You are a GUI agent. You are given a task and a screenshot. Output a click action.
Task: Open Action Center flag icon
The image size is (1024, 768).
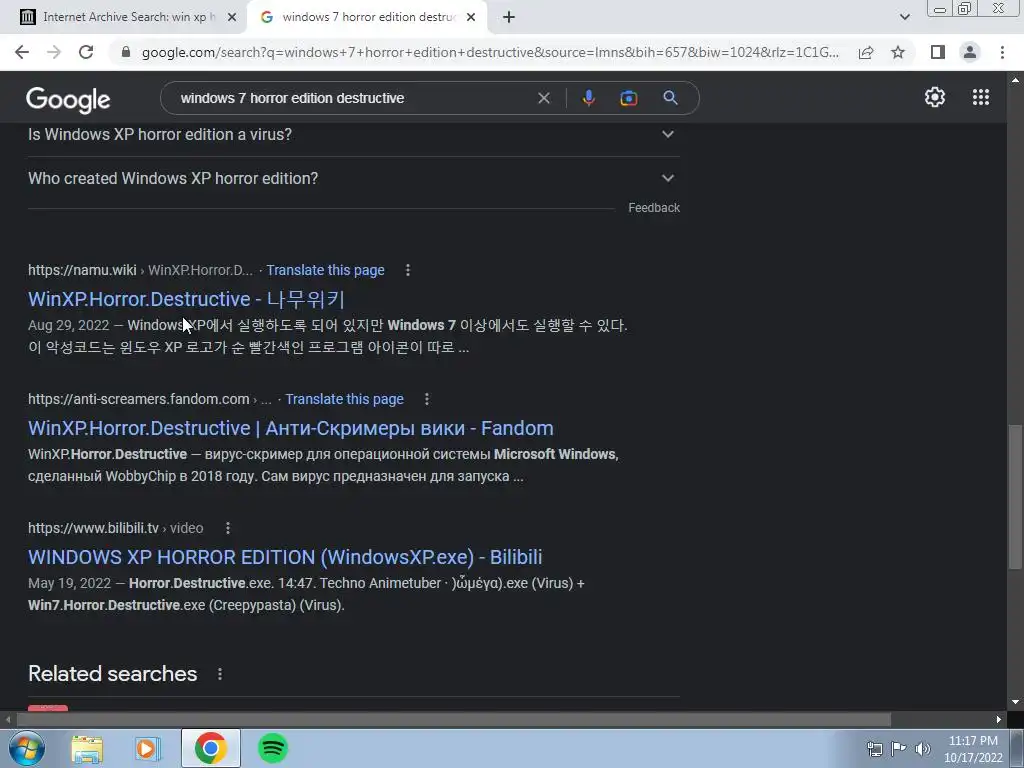click(x=899, y=749)
